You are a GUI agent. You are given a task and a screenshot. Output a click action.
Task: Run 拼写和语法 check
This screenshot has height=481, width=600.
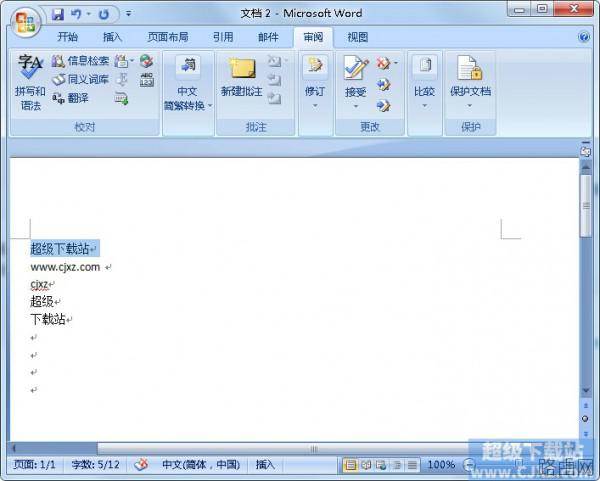(30, 82)
